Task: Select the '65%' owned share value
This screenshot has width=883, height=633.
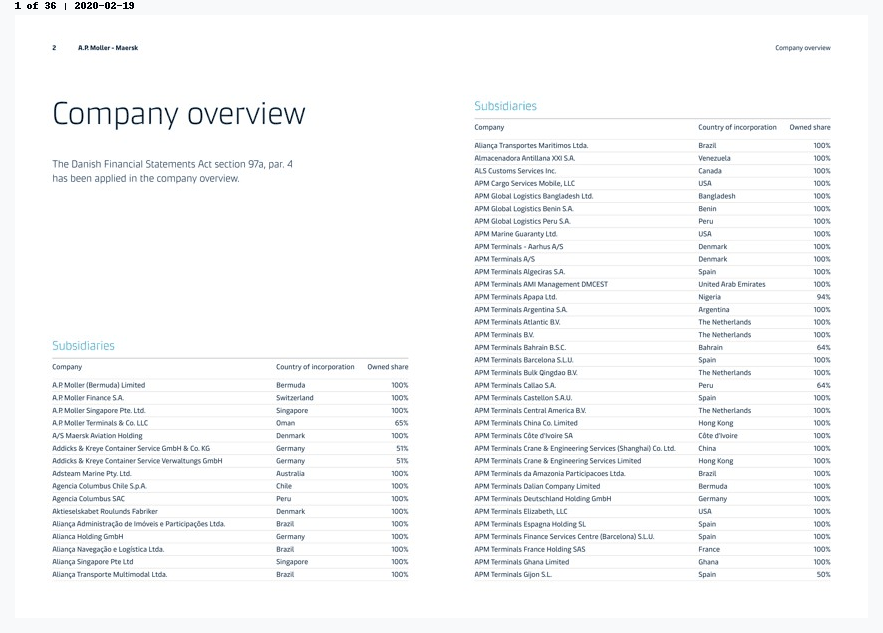Action: (x=402, y=423)
